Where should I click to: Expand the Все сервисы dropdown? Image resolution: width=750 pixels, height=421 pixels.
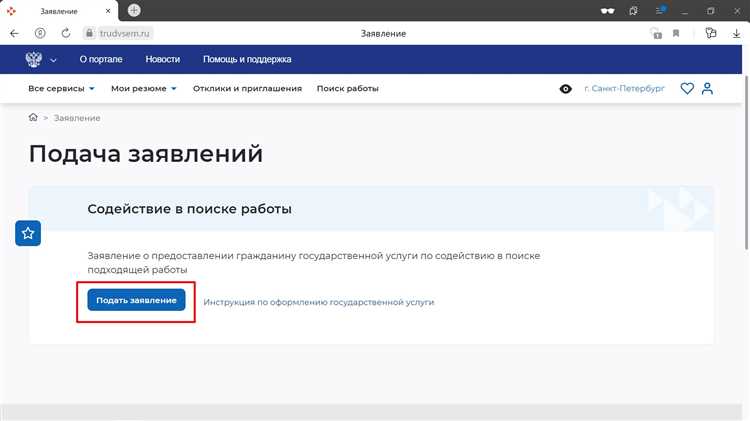[x=61, y=89]
